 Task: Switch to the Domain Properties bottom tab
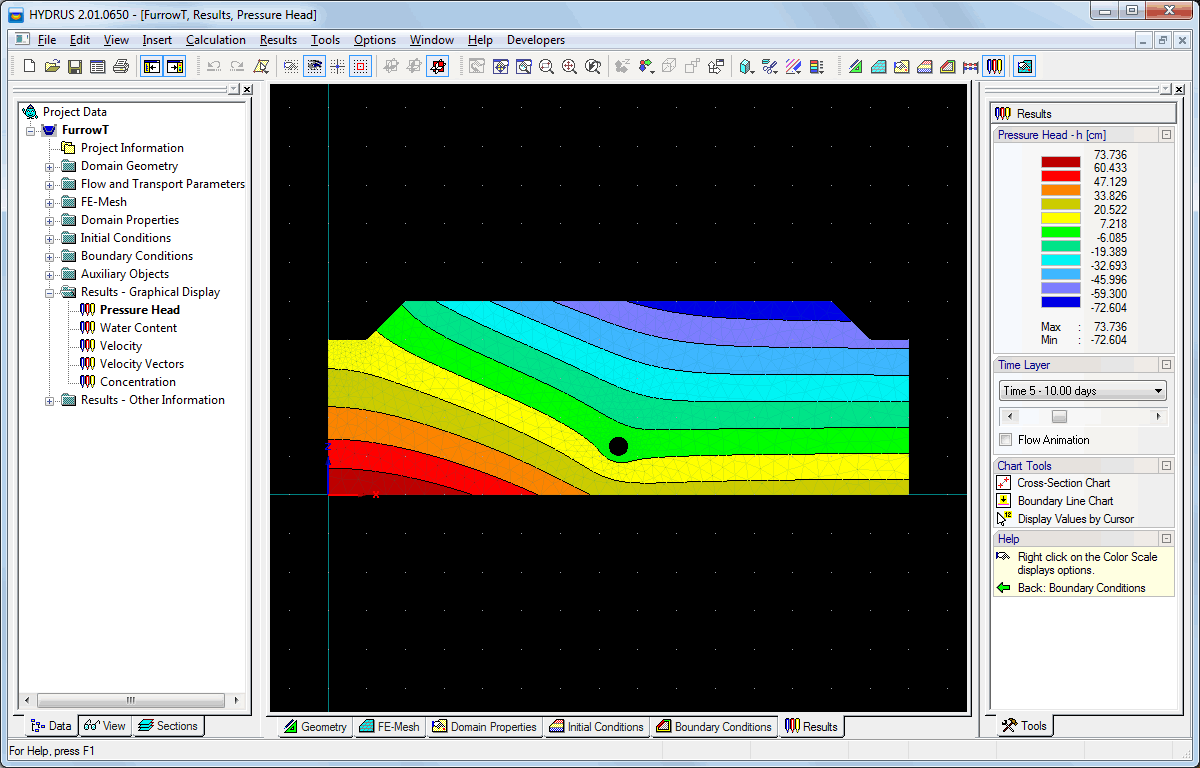tap(484, 727)
